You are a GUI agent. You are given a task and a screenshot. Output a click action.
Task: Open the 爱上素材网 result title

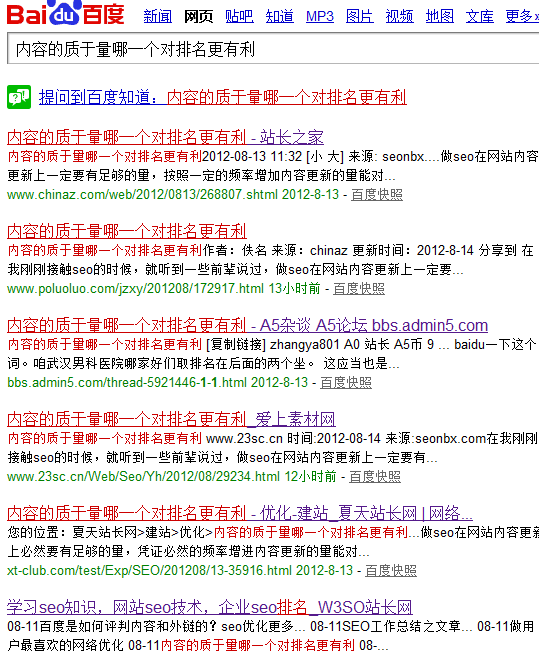[171, 419]
